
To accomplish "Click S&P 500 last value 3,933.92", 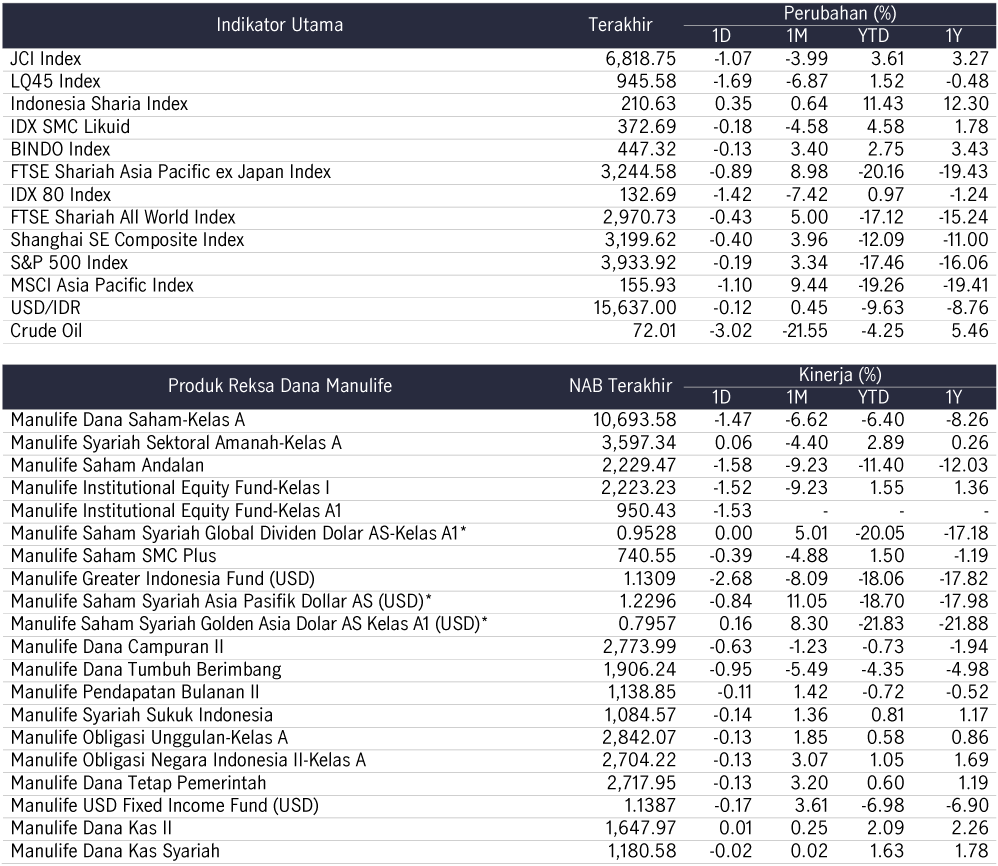I will pyautogui.click(x=638, y=263).
